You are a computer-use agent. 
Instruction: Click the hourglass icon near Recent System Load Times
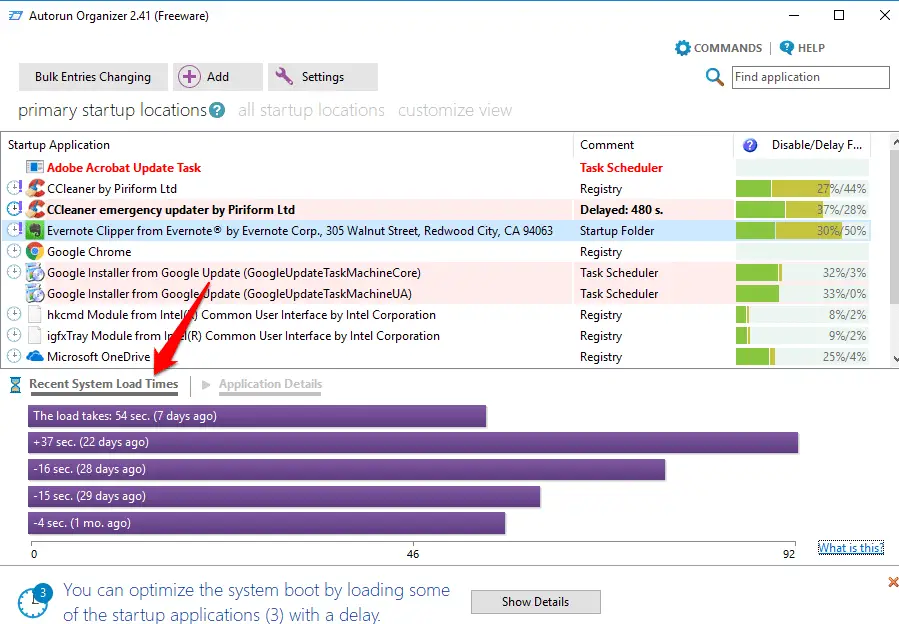tap(15, 385)
